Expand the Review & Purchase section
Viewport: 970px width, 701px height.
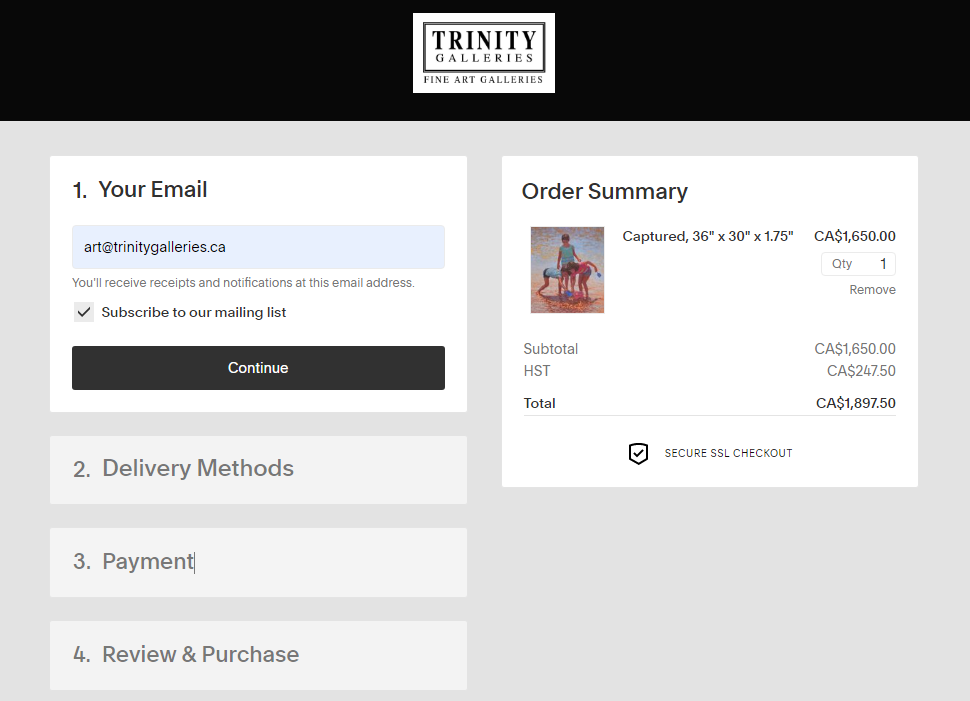[258, 655]
